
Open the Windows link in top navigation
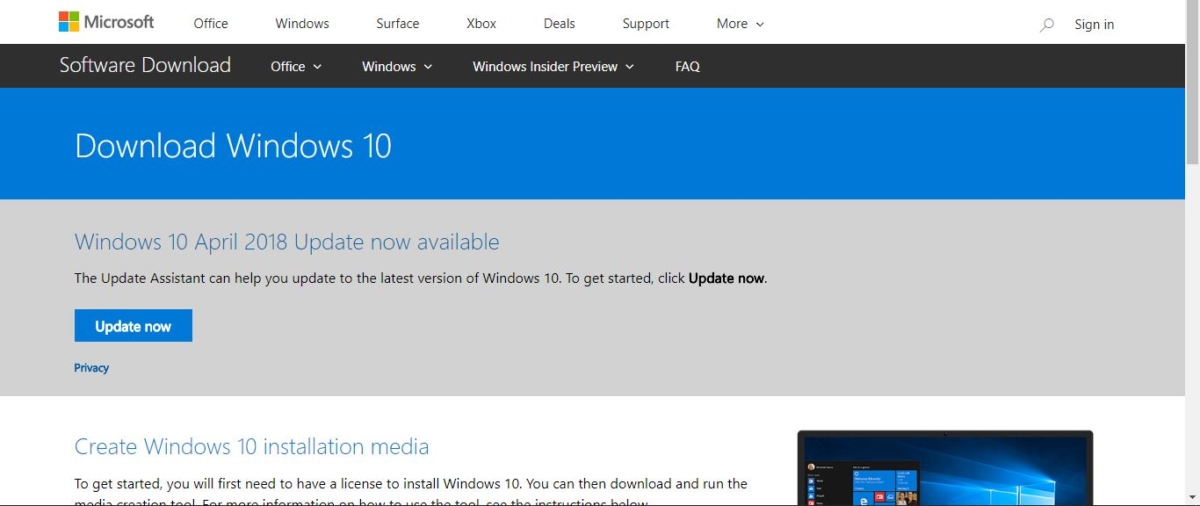tap(302, 23)
